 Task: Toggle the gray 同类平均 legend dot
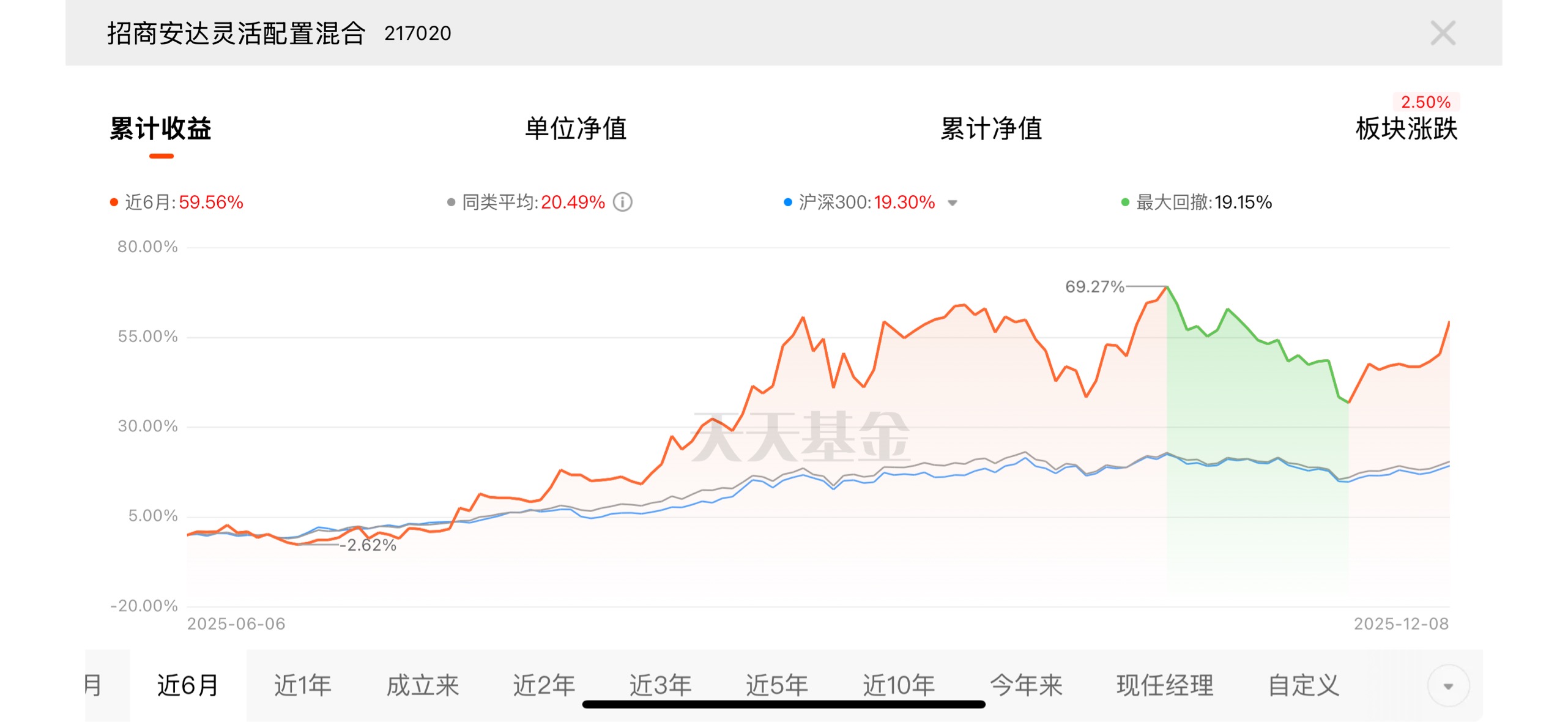451,203
